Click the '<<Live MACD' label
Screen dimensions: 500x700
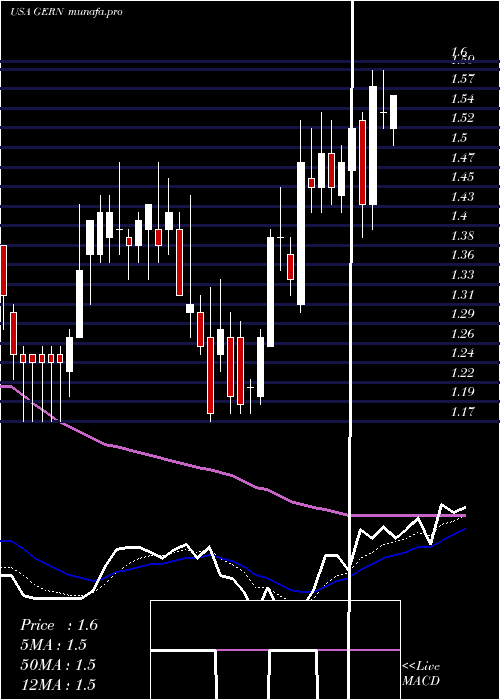[x=421, y=673]
